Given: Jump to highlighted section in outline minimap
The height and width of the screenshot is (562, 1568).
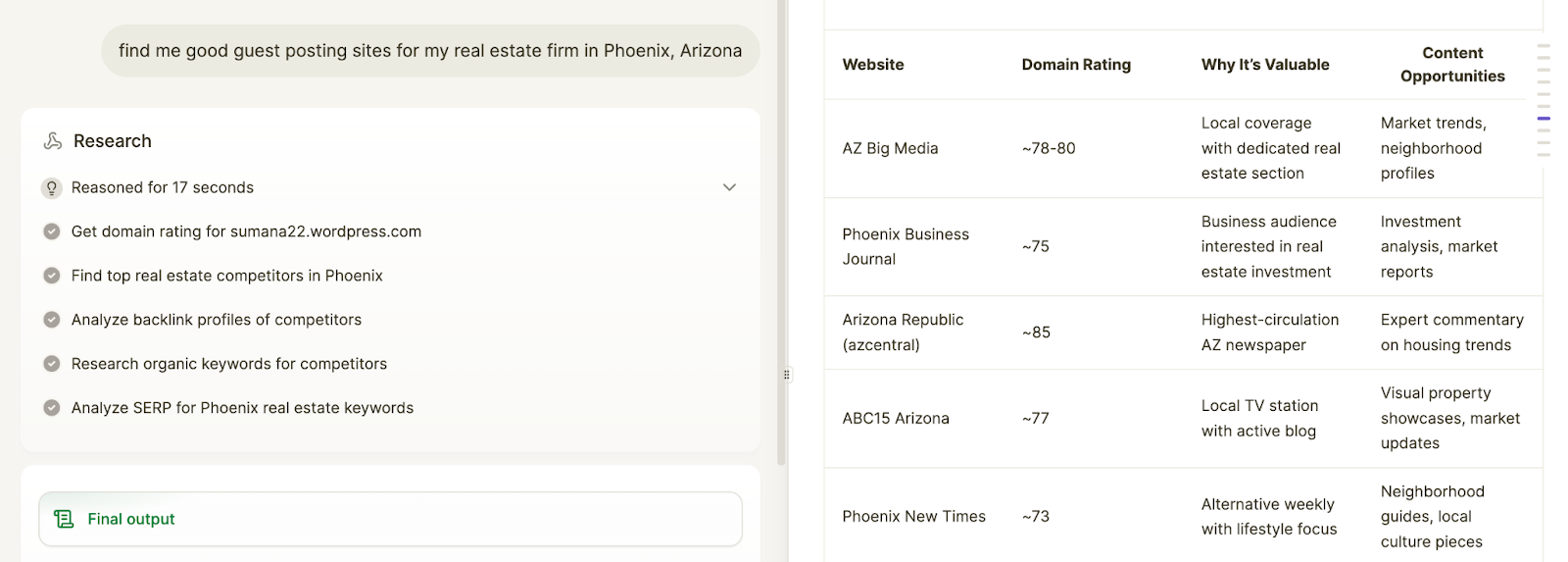Looking at the screenshot, I should pos(1543,119).
